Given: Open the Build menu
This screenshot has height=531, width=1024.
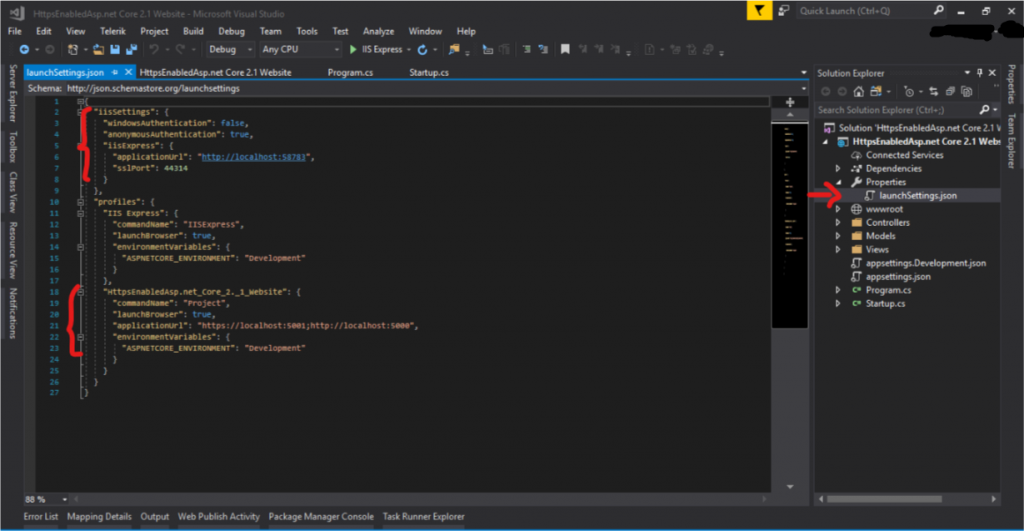Looking at the screenshot, I should click(x=193, y=31).
